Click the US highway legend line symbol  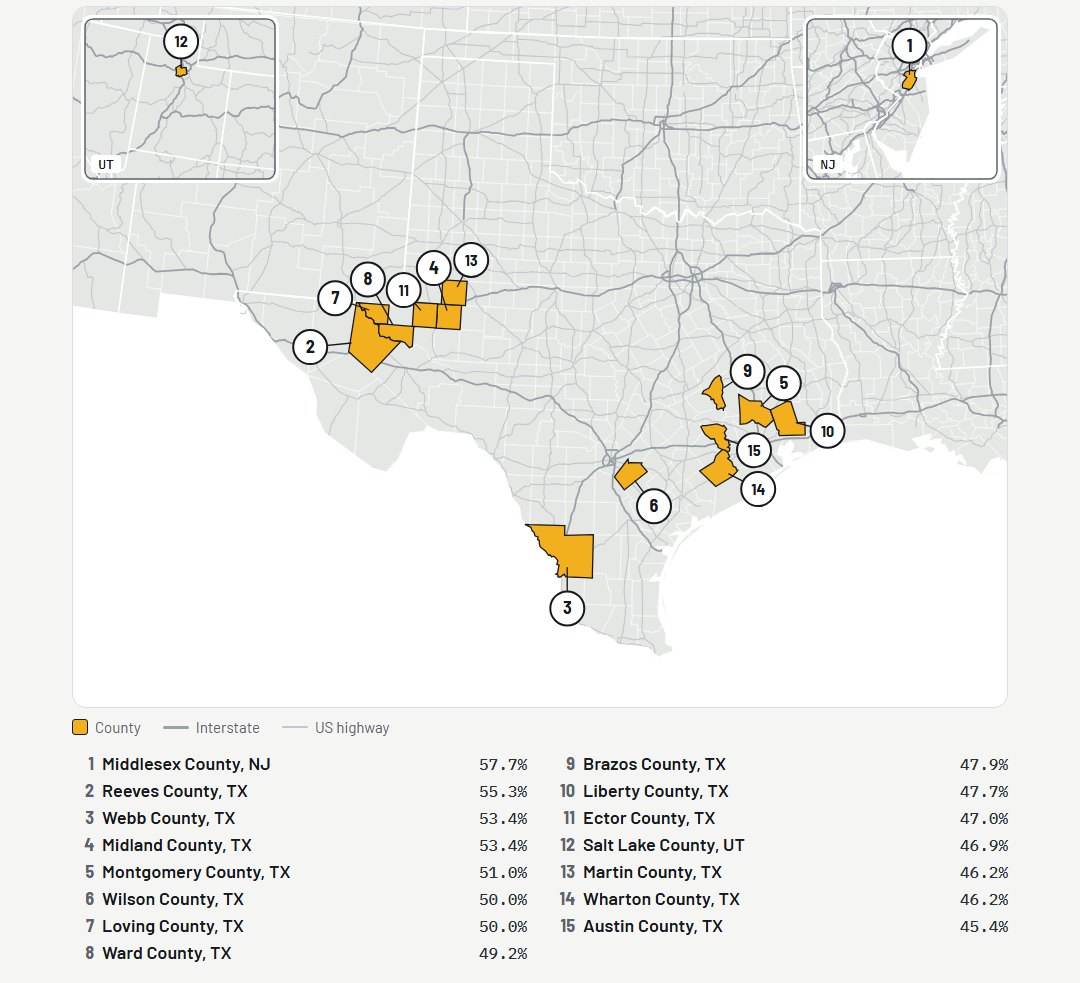click(x=295, y=727)
